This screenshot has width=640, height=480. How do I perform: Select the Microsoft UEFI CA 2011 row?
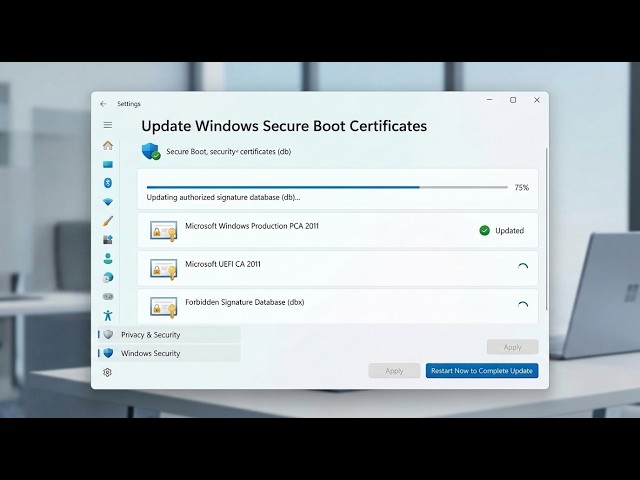tap(338, 269)
